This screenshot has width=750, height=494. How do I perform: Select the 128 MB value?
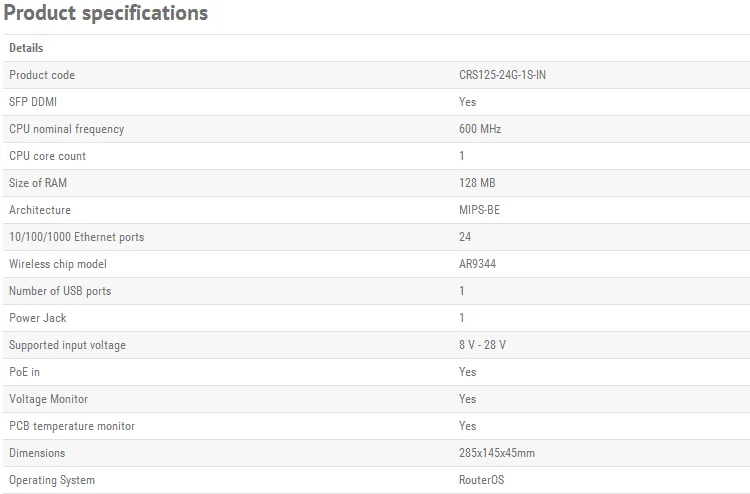(x=477, y=183)
